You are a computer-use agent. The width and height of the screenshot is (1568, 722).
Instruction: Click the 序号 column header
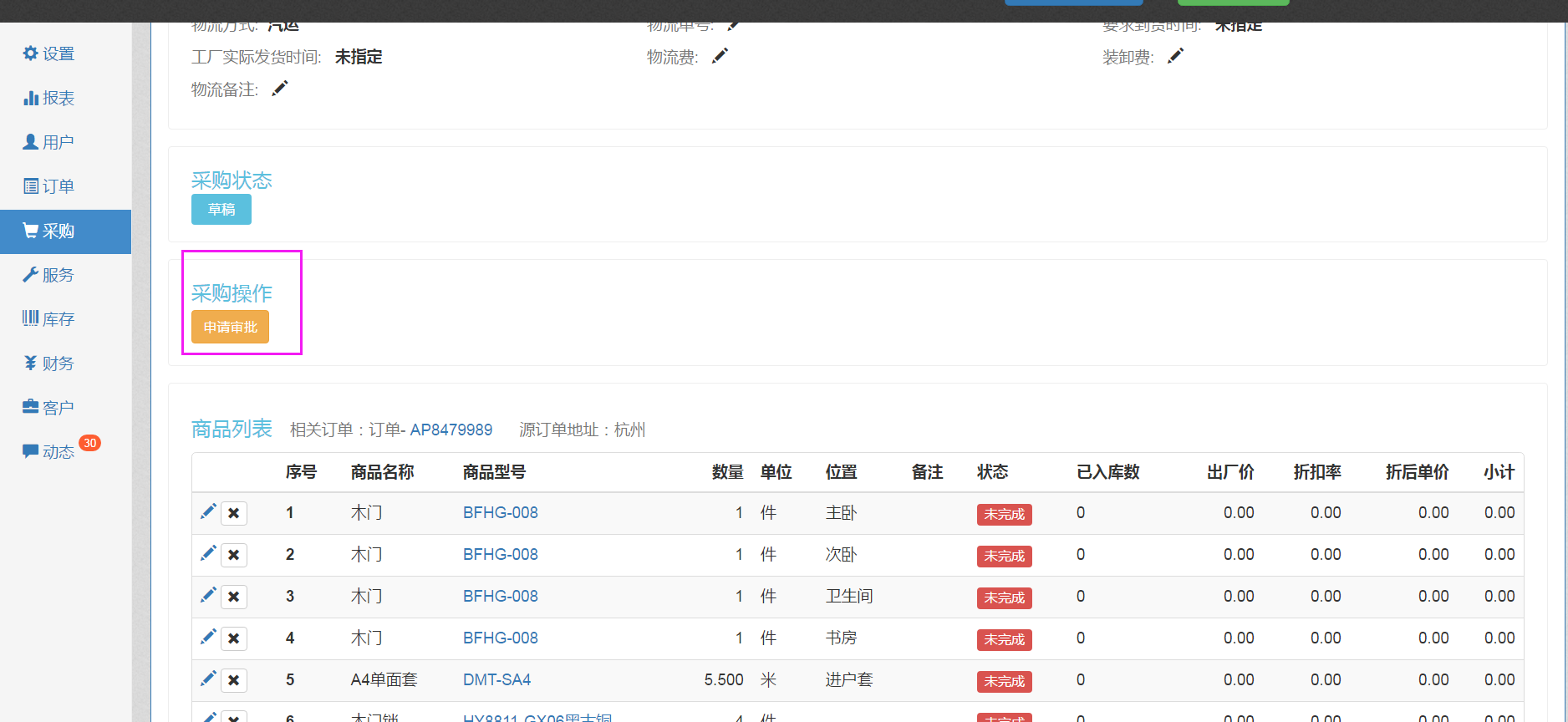click(x=301, y=472)
